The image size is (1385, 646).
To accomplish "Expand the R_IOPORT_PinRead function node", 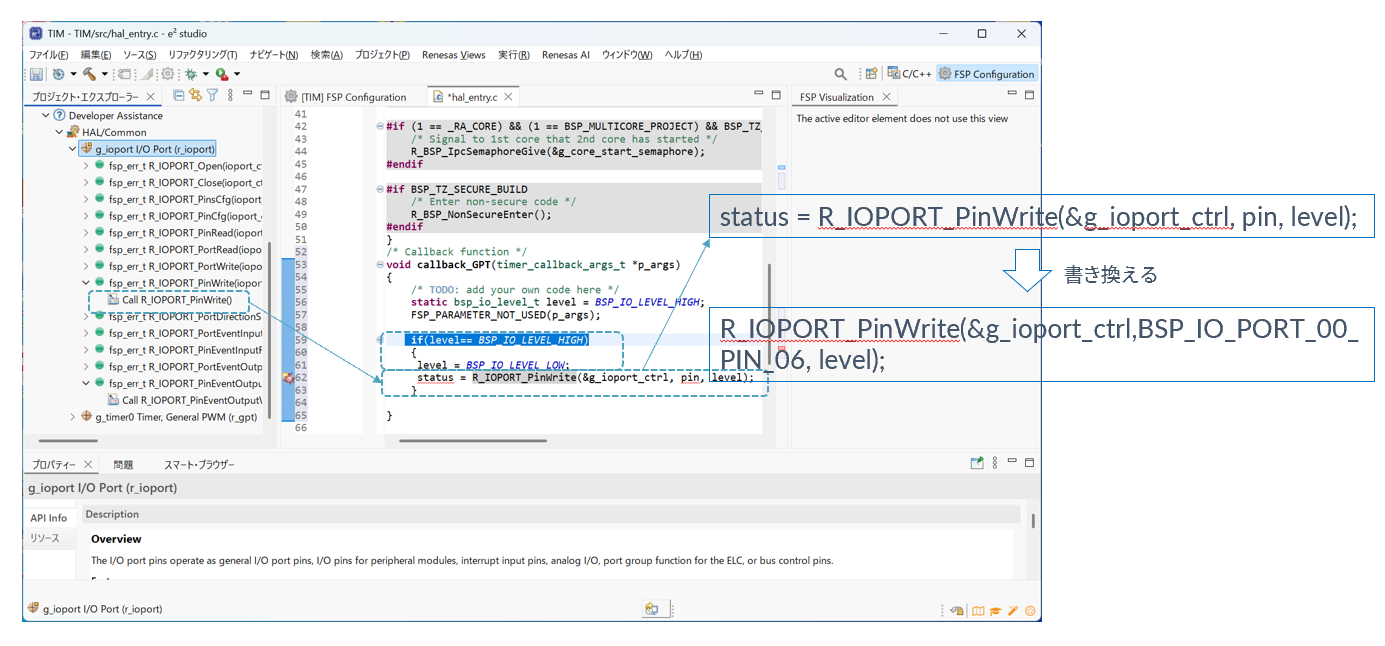I will pyautogui.click(x=85, y=233).
